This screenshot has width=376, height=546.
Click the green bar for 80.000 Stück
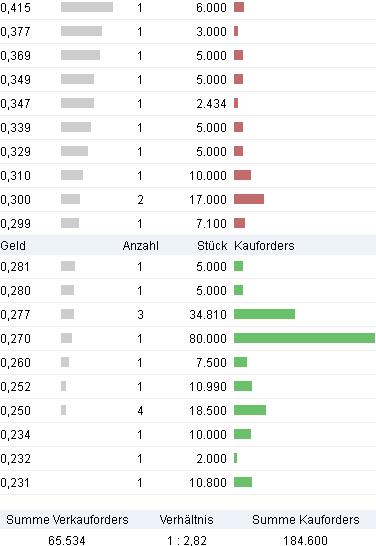pos(304,338)
